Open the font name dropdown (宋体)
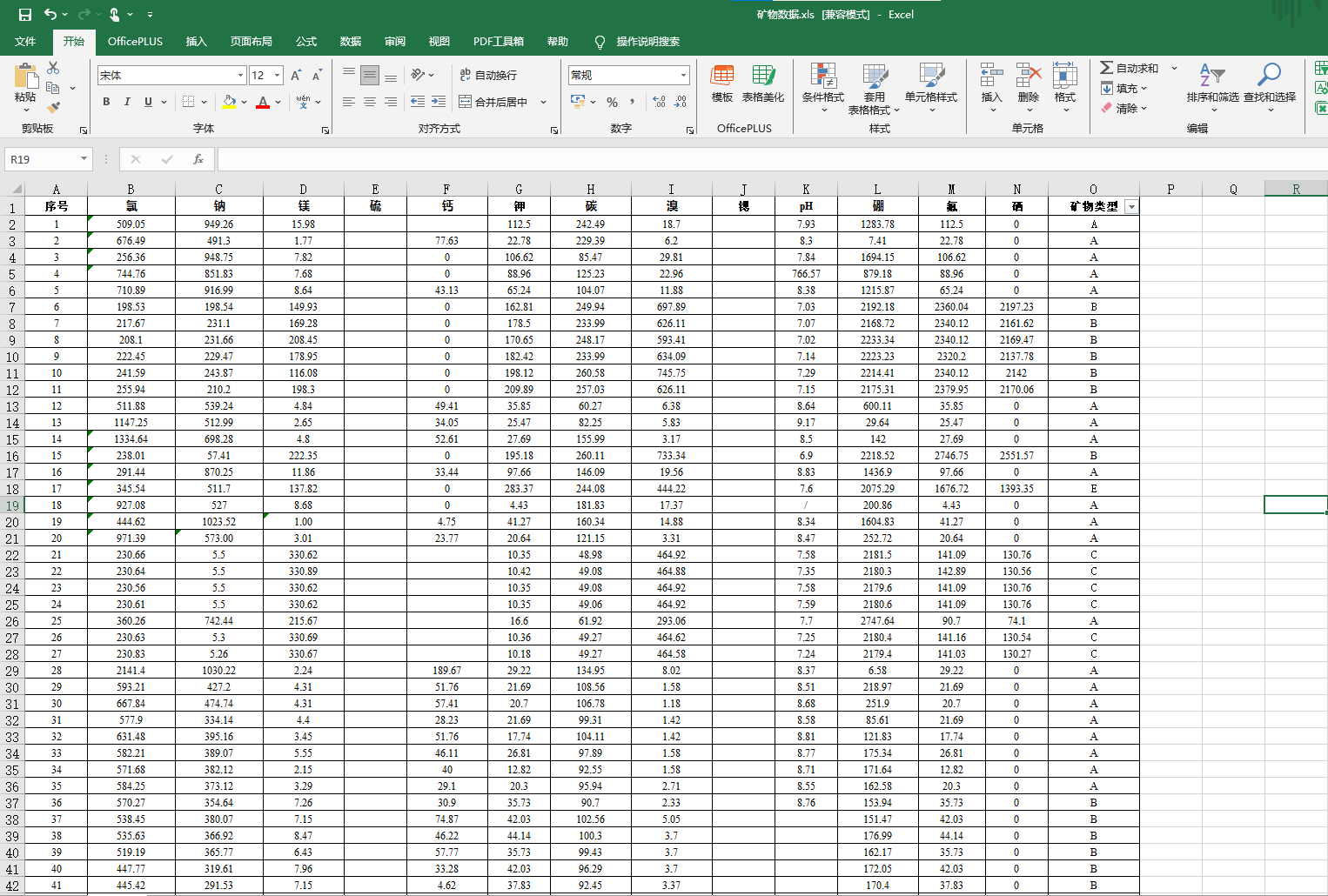Screen dimensions: 1328x896 [240, 76]
